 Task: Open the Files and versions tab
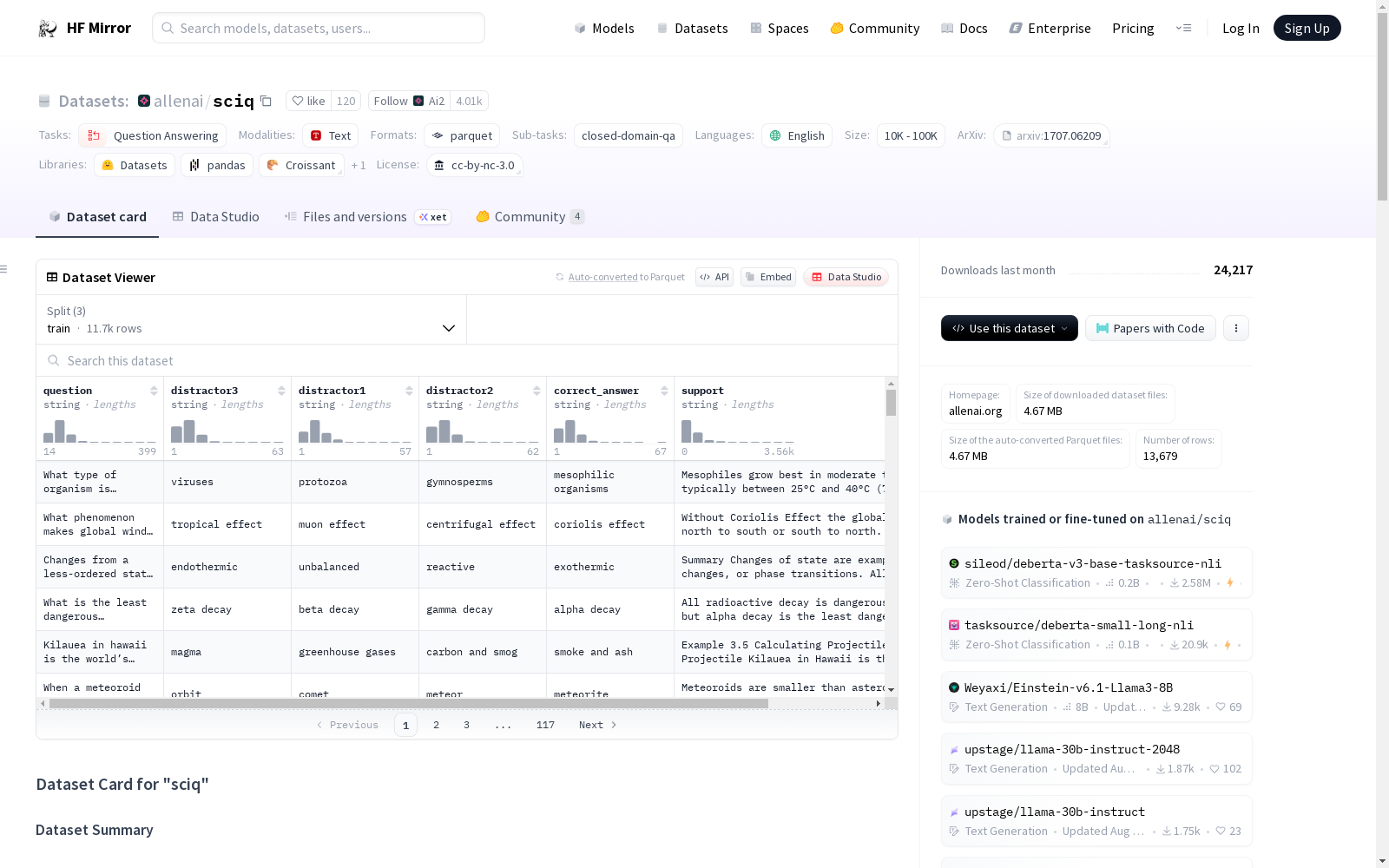click(x=367, y=217)
